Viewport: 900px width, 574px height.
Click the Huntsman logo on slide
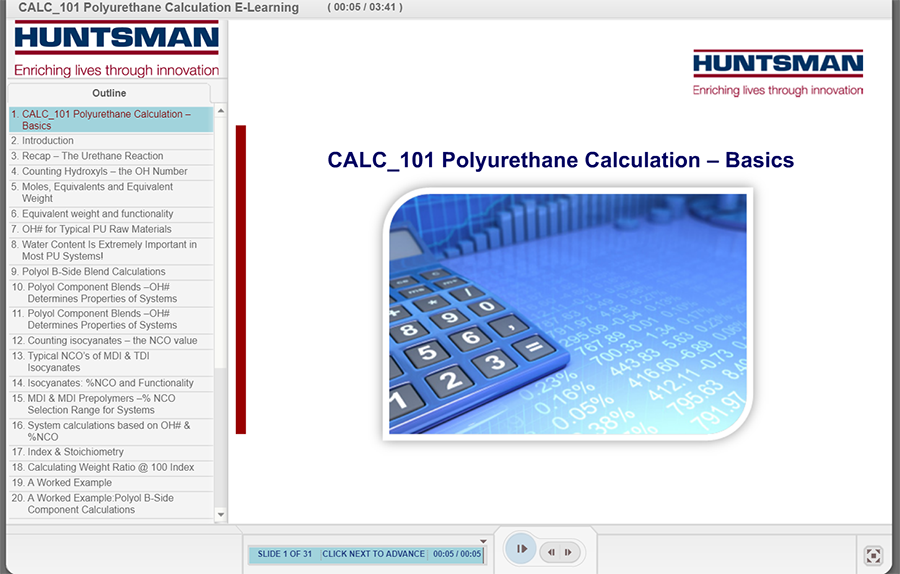coord(777,73)
